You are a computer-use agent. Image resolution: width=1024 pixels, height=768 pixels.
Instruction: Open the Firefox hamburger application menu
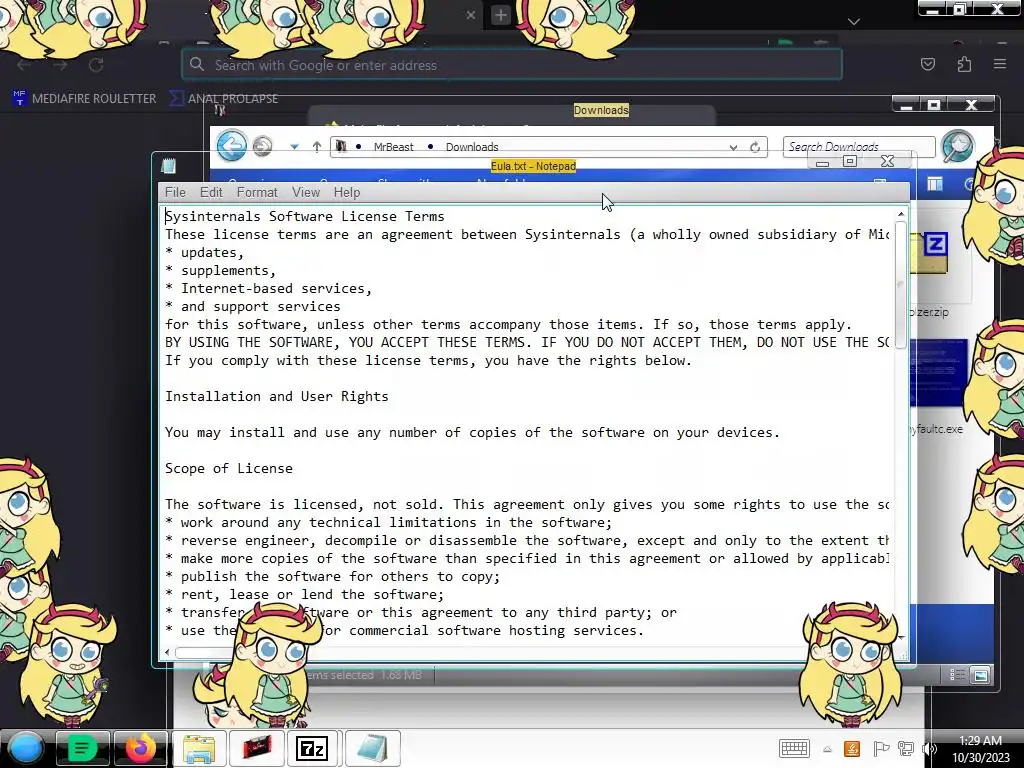click(1000, 64)
